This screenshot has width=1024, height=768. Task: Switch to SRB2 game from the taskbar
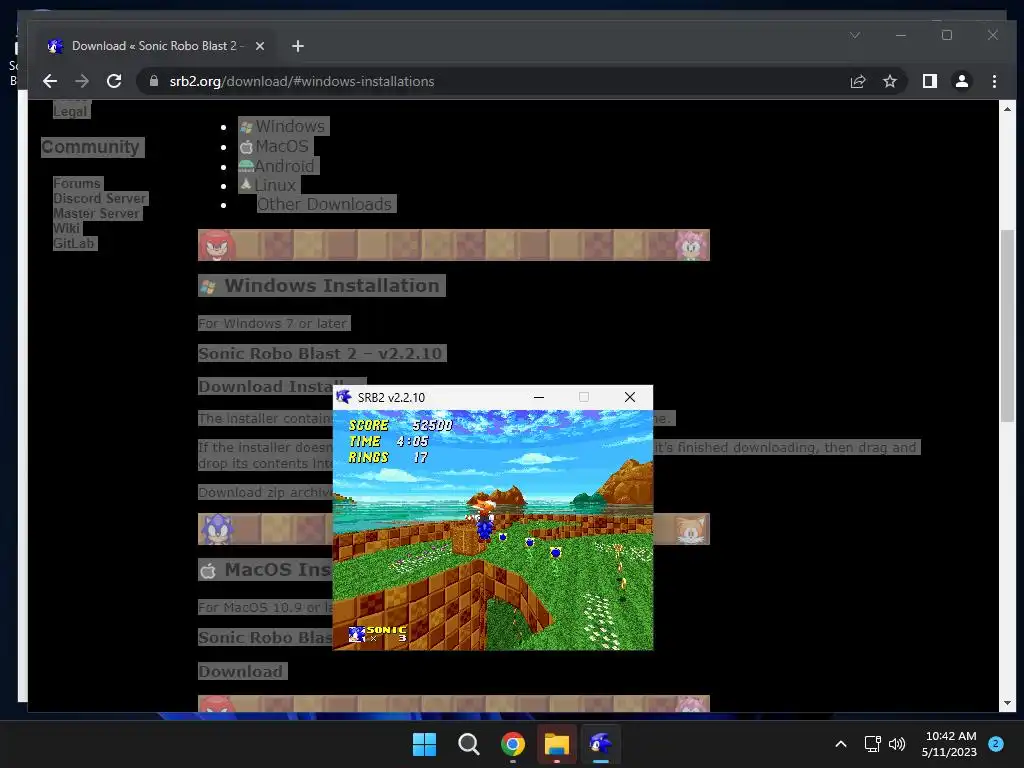click(x=601, y=744)
